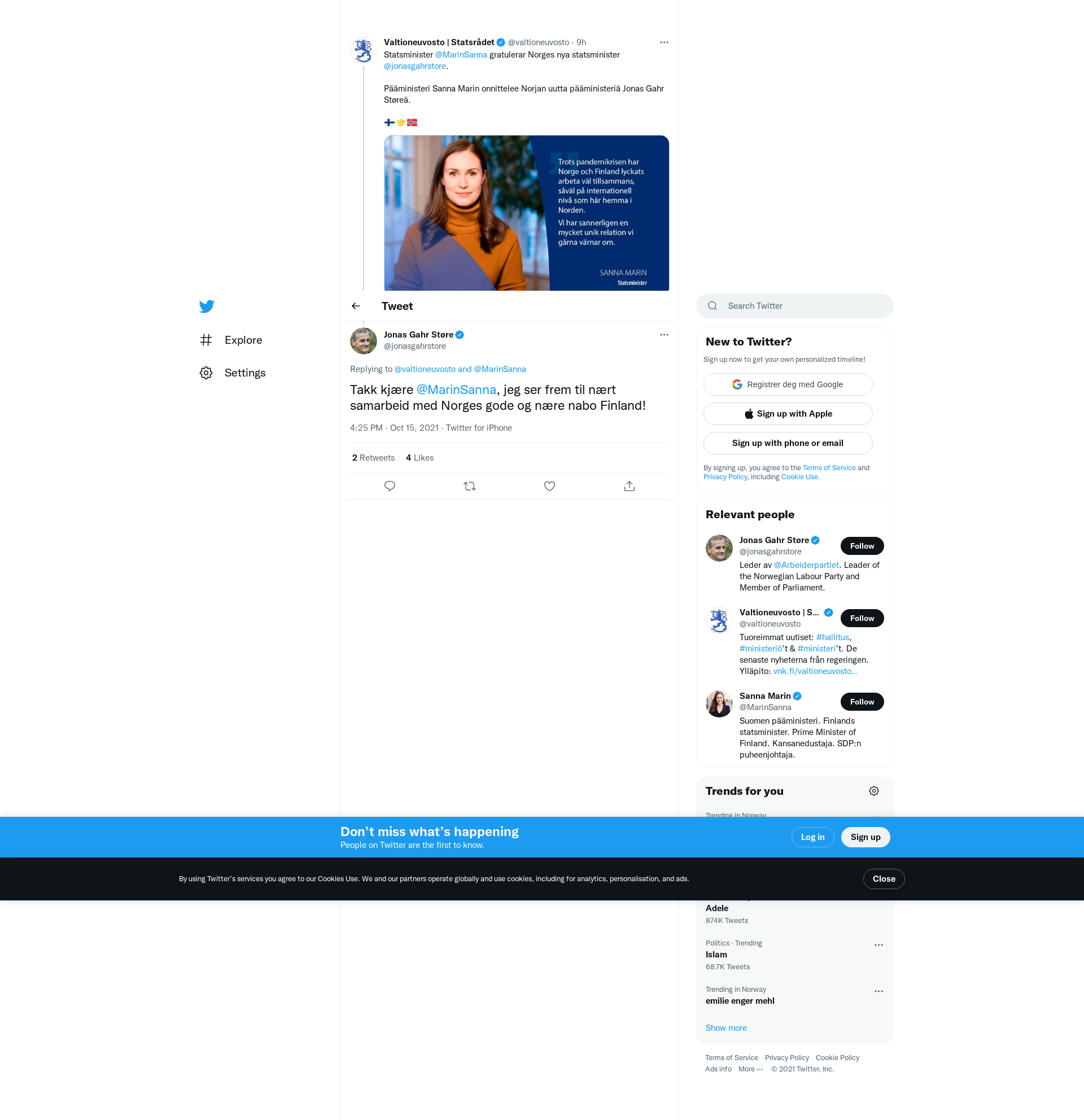Screen dimensions: 1084x1120
Task: Open footer Ads info link
Action: [x=718, y=1069]
